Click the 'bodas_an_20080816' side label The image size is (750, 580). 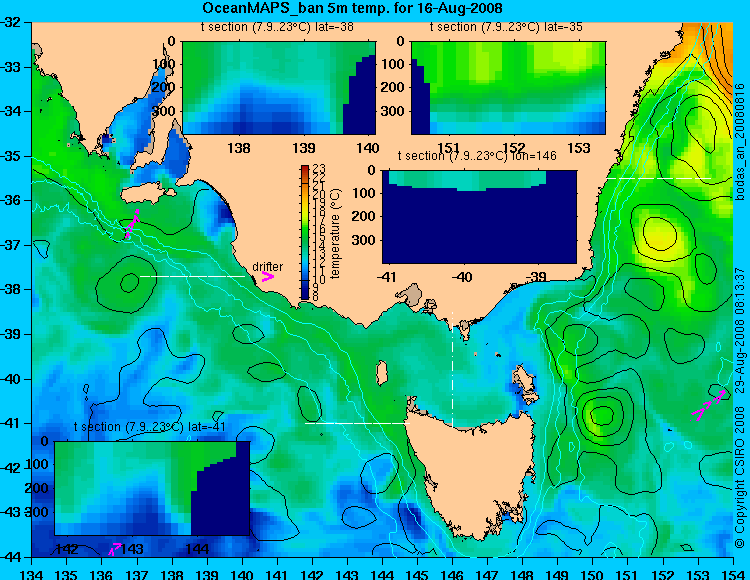(x=740, y=142)
